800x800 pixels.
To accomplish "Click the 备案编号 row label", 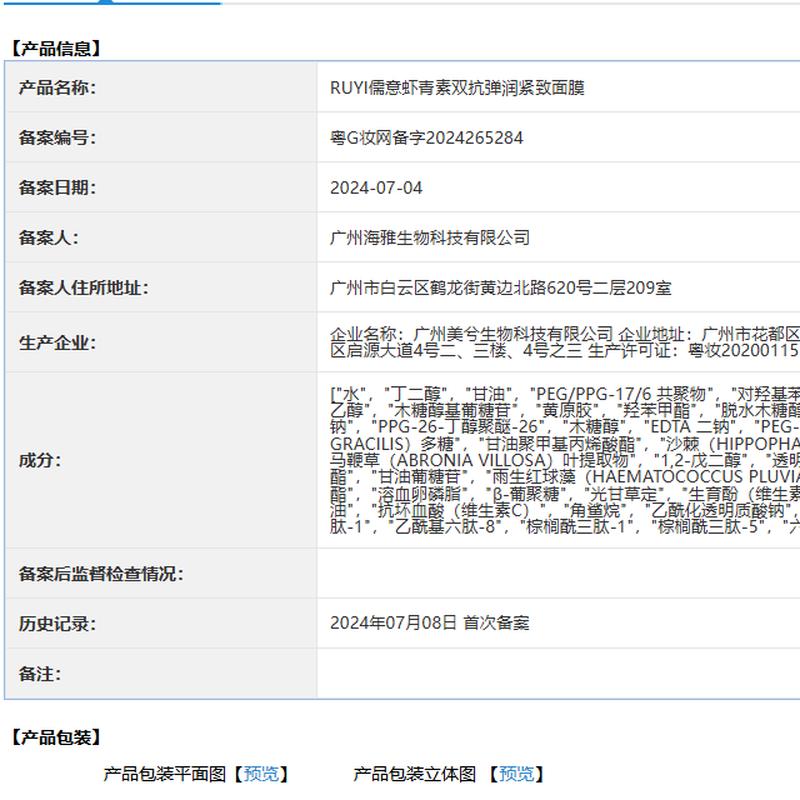I will (57, 138).
